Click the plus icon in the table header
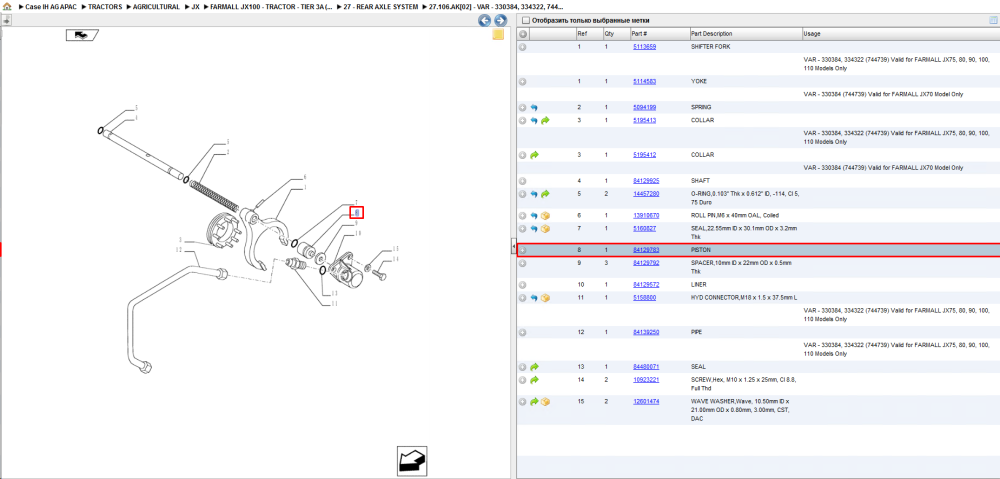Viewport: 1000px width, 479px height. (x=522, y=34)
